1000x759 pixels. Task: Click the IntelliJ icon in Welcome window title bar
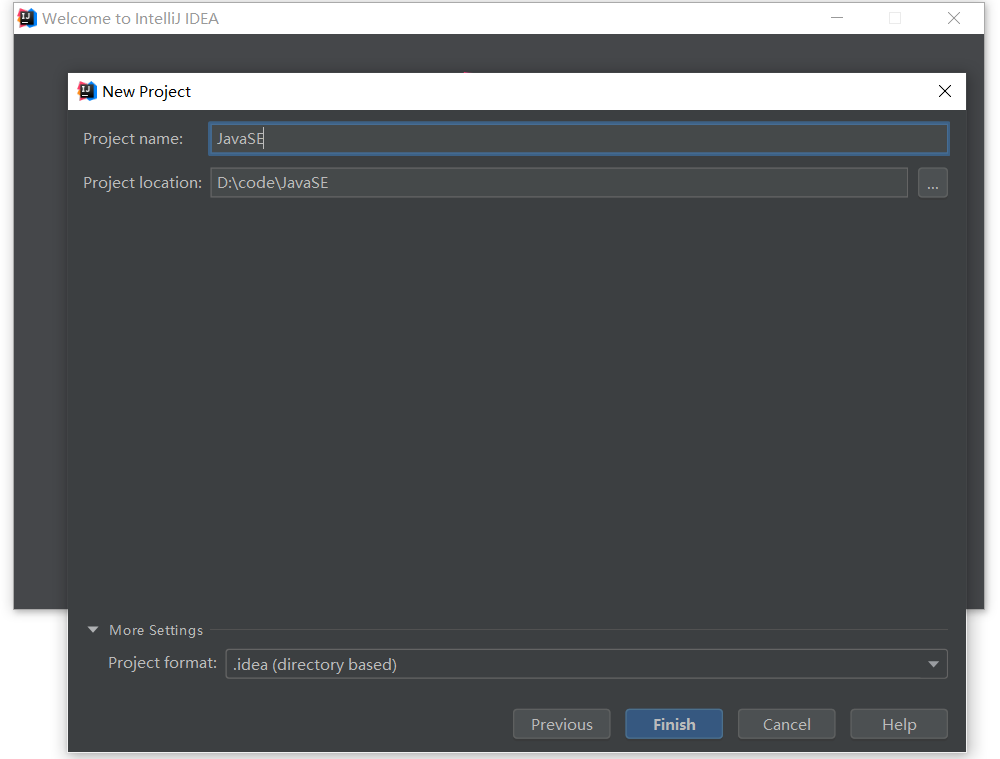[27, 18]
